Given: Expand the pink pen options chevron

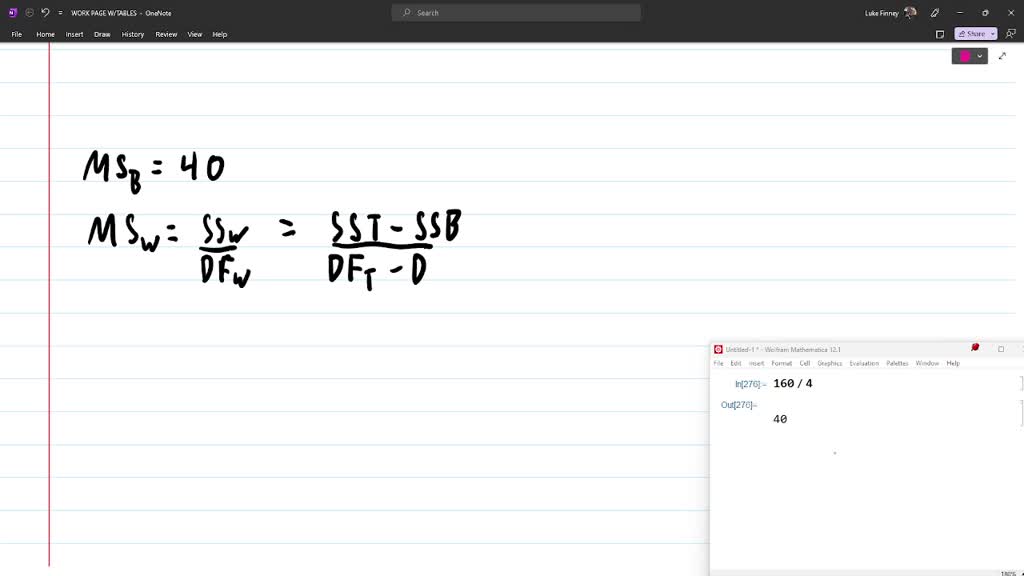Looking at the screenshot, I should (980, 56).
